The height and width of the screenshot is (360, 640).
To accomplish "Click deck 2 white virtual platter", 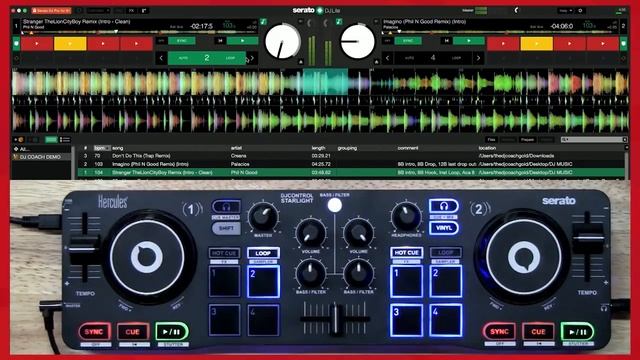I will coord(358,41).
